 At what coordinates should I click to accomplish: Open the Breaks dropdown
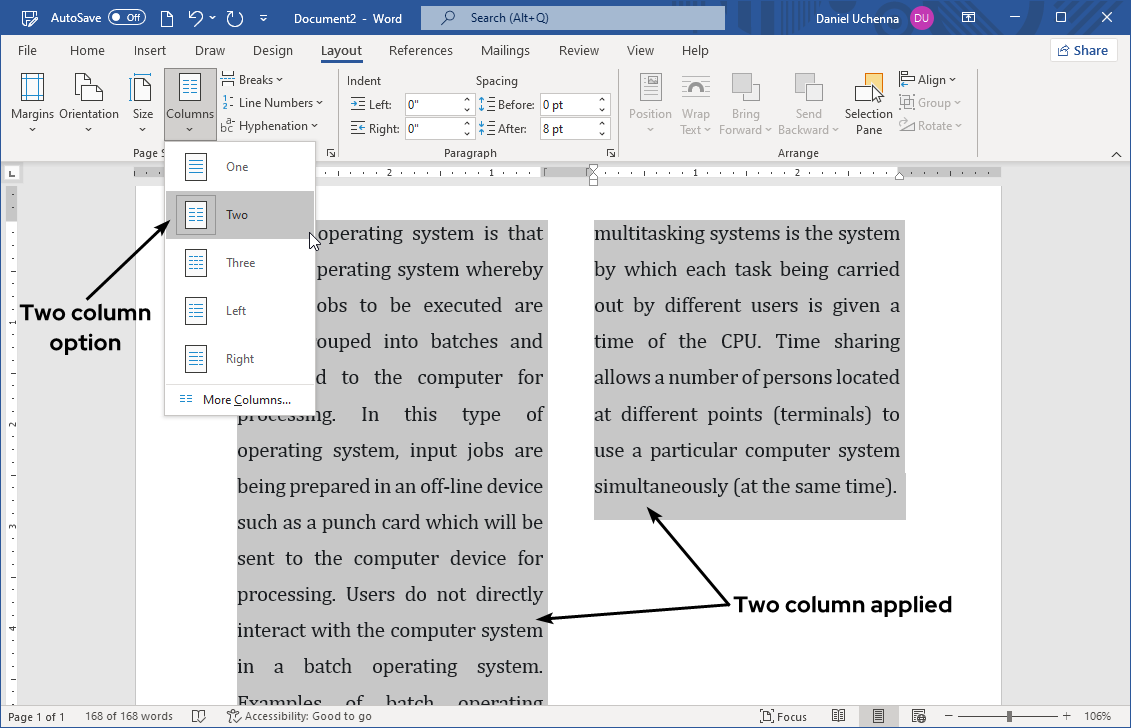[x=252, y=79]
